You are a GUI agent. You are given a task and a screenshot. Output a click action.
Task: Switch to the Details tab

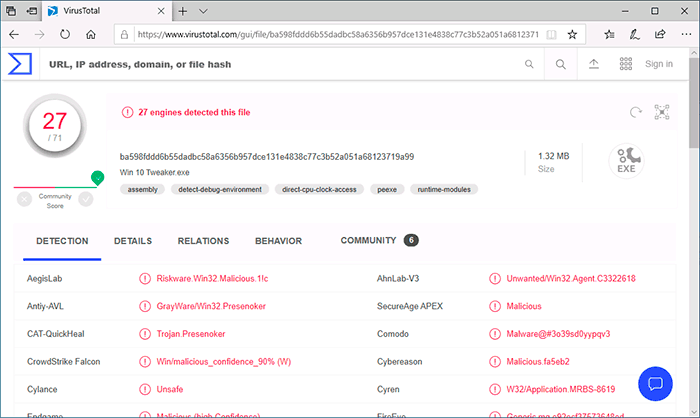click(133, 241)
